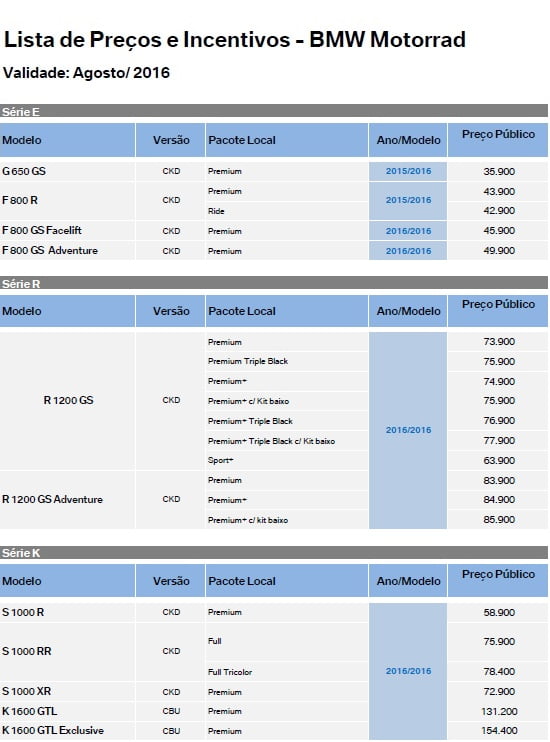Select the Série R section header bar

click(x=274, y=283)
